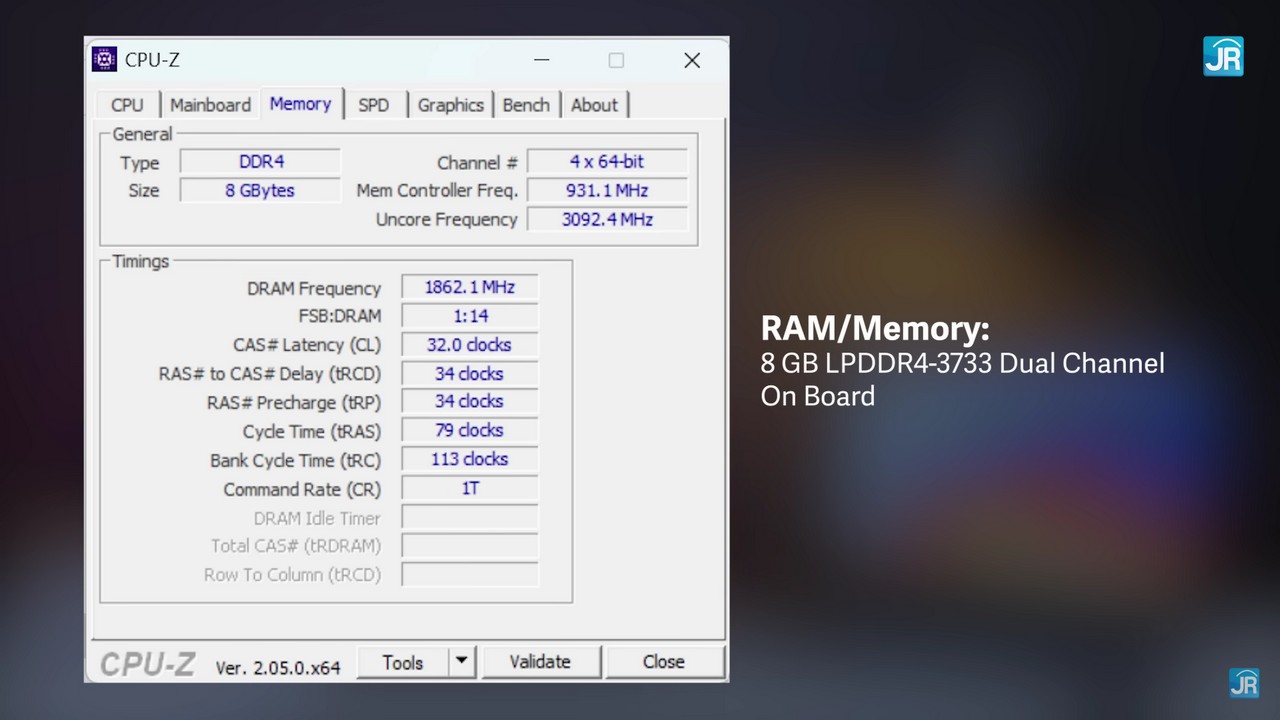
Task: Open the About tab
Action: pyautogui.click(x=594, y=105)
